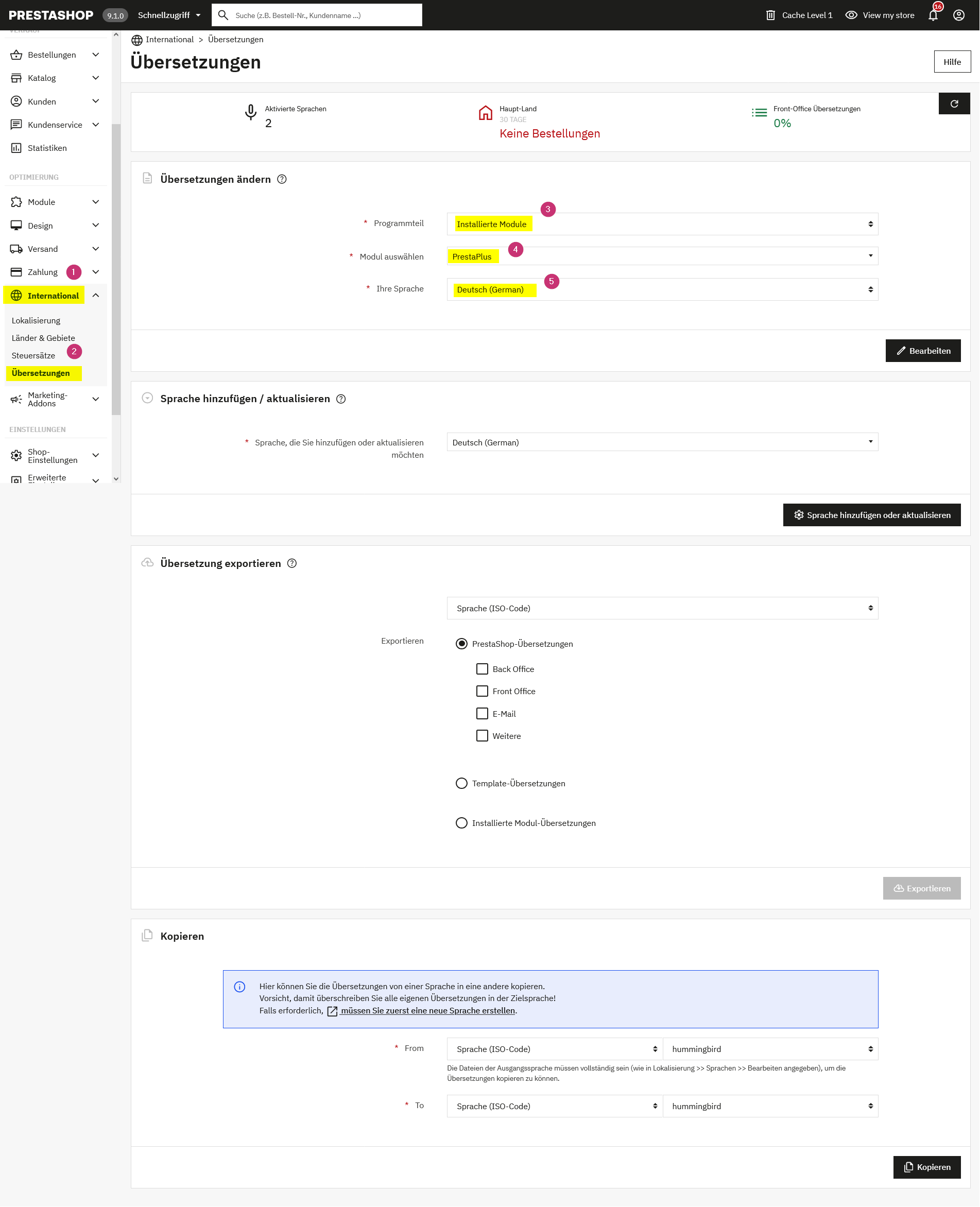980x1207 pixels.
Task: Expand the Bestellungen menu chevron
Action: click(96, 55)
